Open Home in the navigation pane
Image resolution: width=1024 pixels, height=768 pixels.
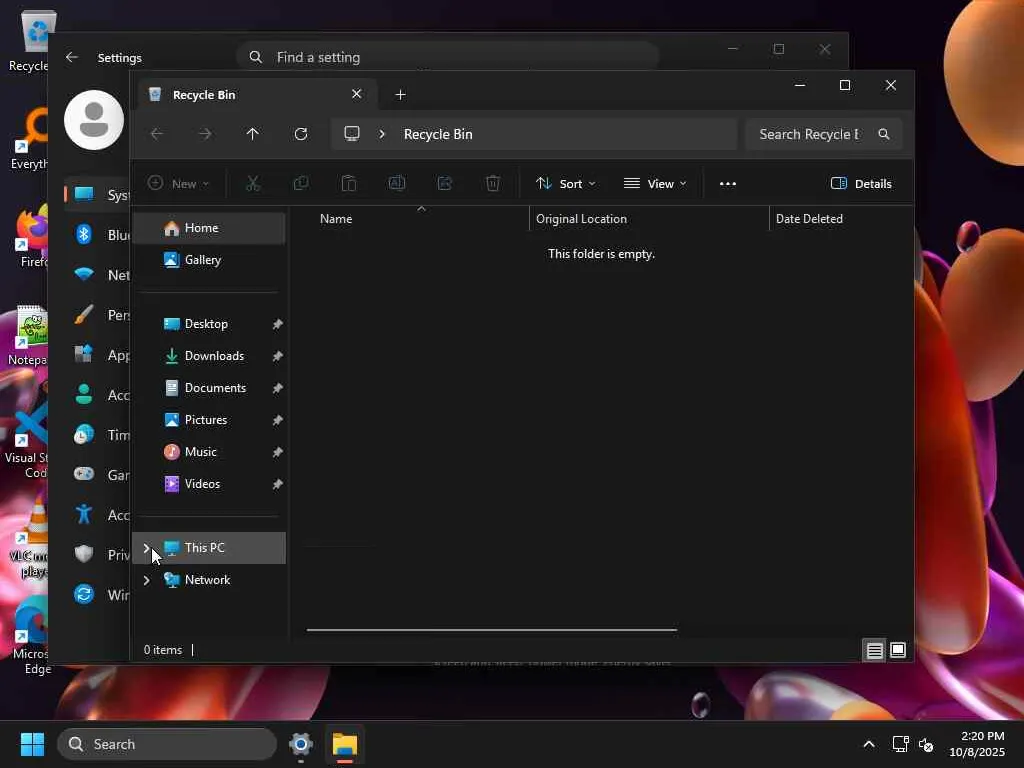point(209,228)
